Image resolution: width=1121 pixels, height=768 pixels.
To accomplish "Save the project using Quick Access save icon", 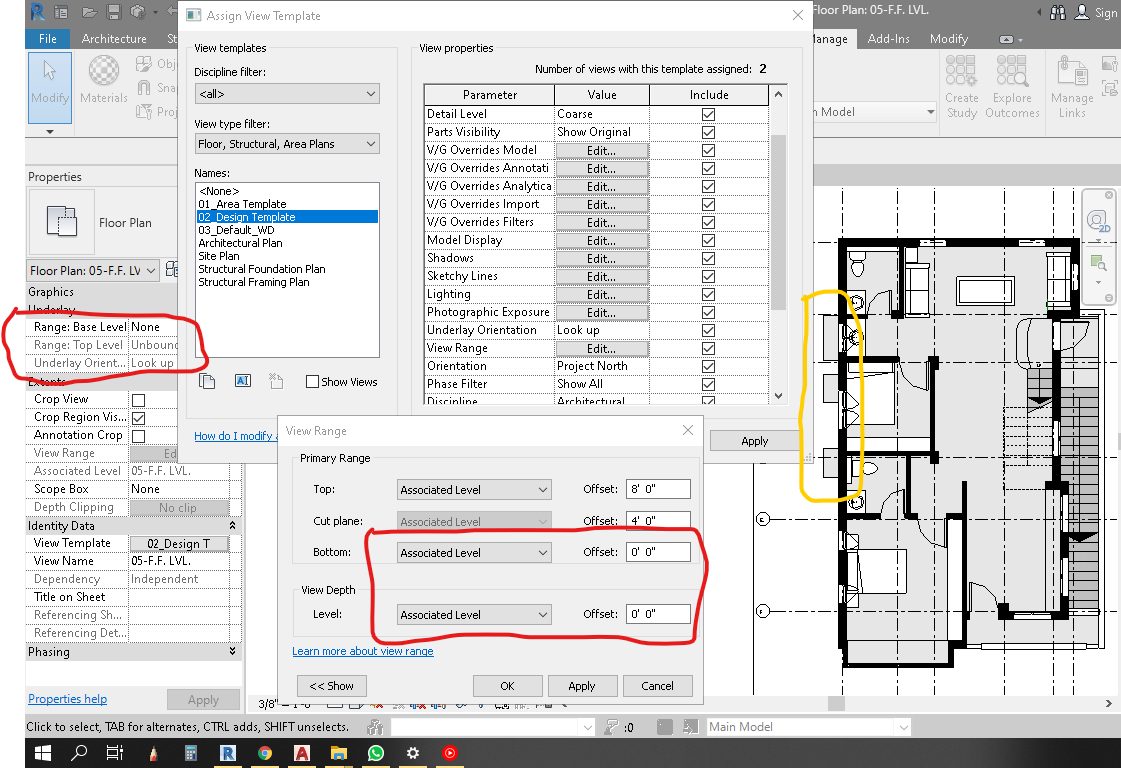I will click(113, 12).
